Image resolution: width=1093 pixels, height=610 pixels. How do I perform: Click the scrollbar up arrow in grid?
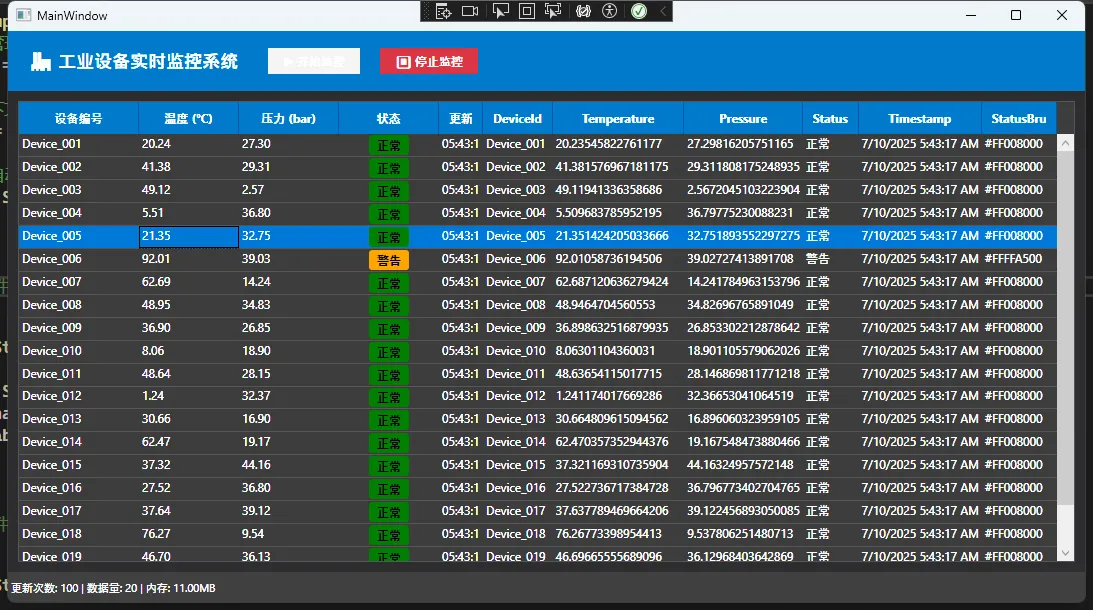click(x=1065, y=144)
